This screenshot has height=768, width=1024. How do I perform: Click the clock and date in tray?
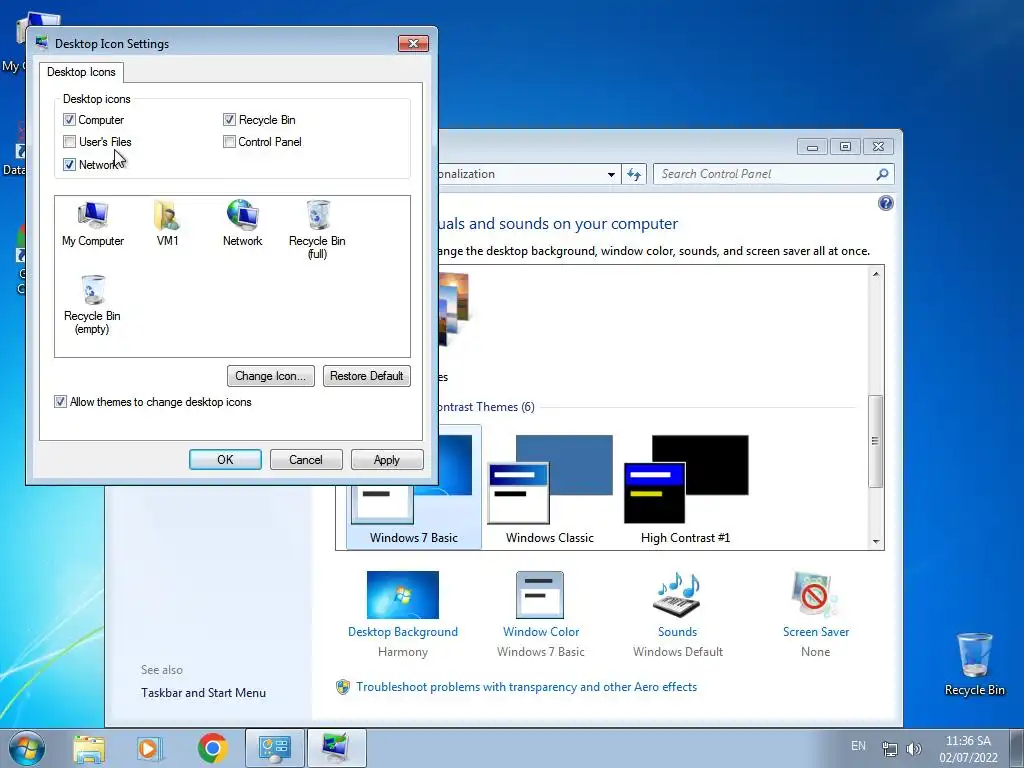(968, 749)
